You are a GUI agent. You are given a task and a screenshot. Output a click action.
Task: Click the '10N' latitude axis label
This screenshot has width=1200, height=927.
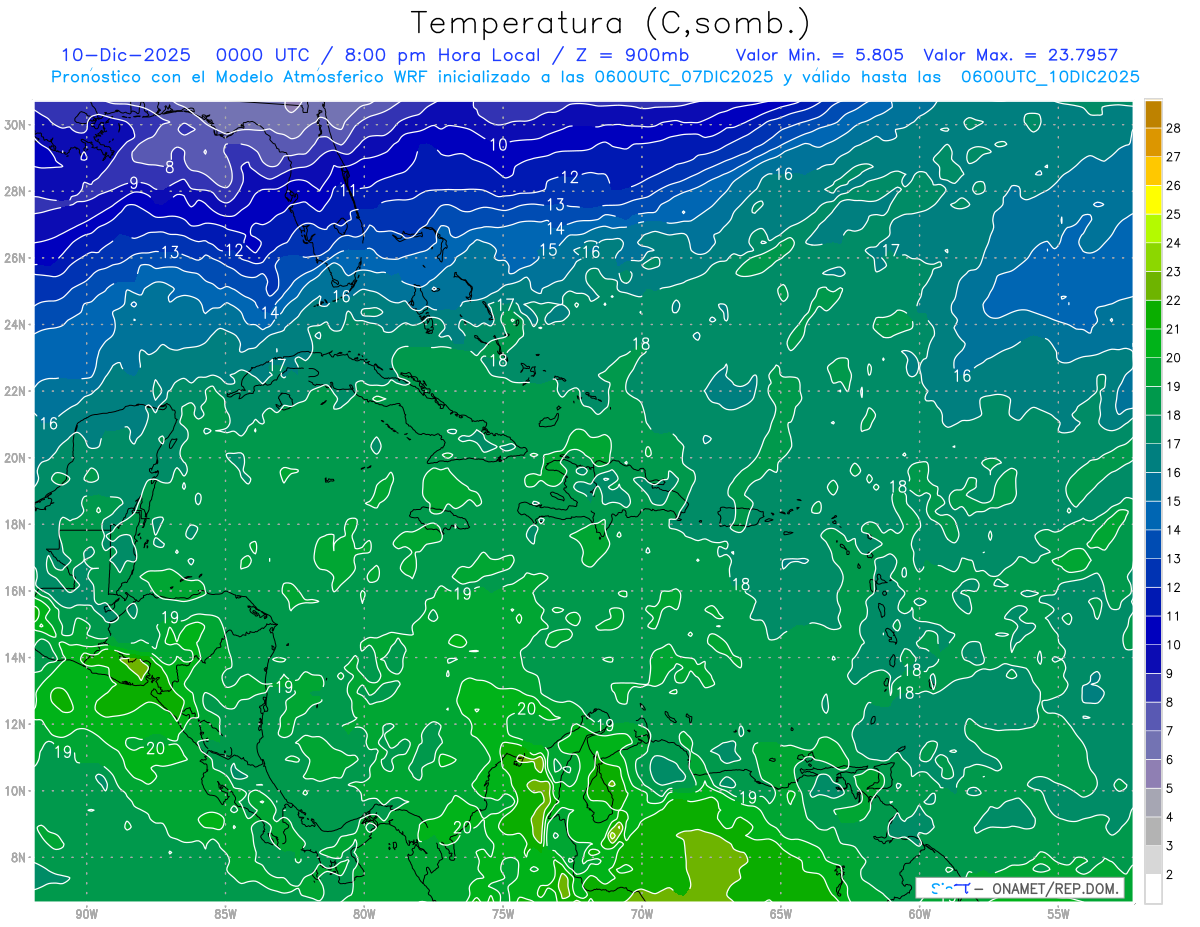pyautogui.click(x=15, y=791)
